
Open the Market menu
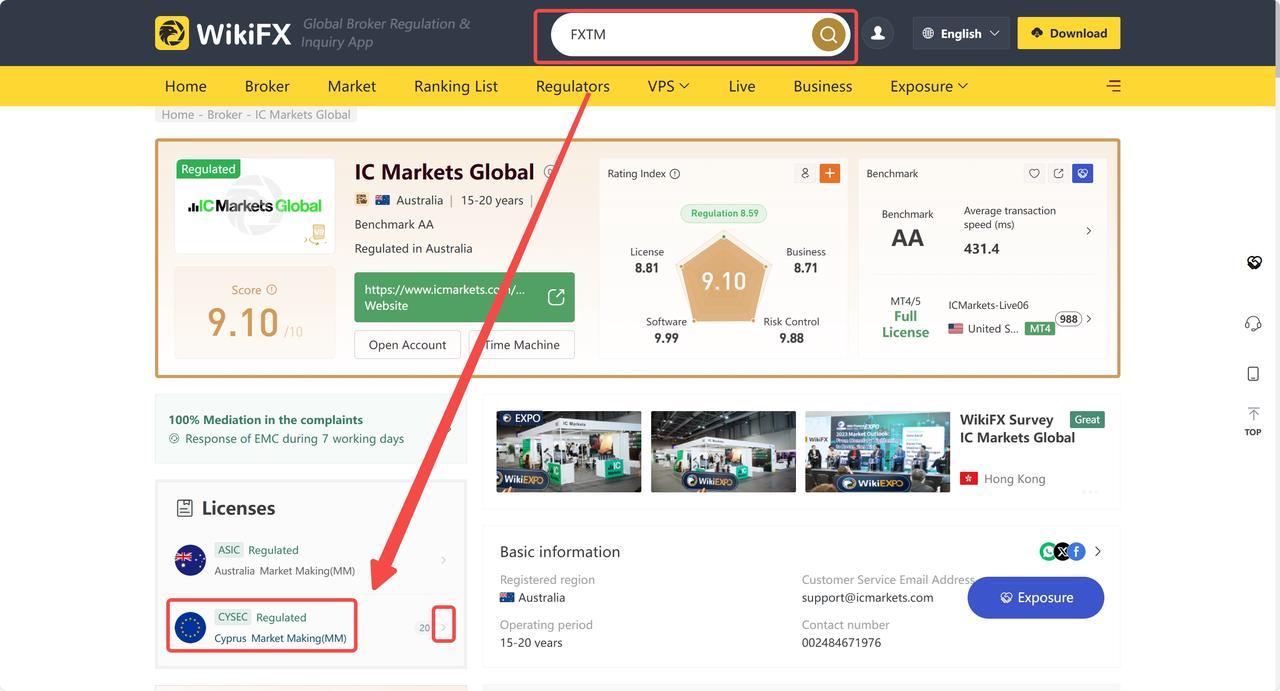[352, 86]
